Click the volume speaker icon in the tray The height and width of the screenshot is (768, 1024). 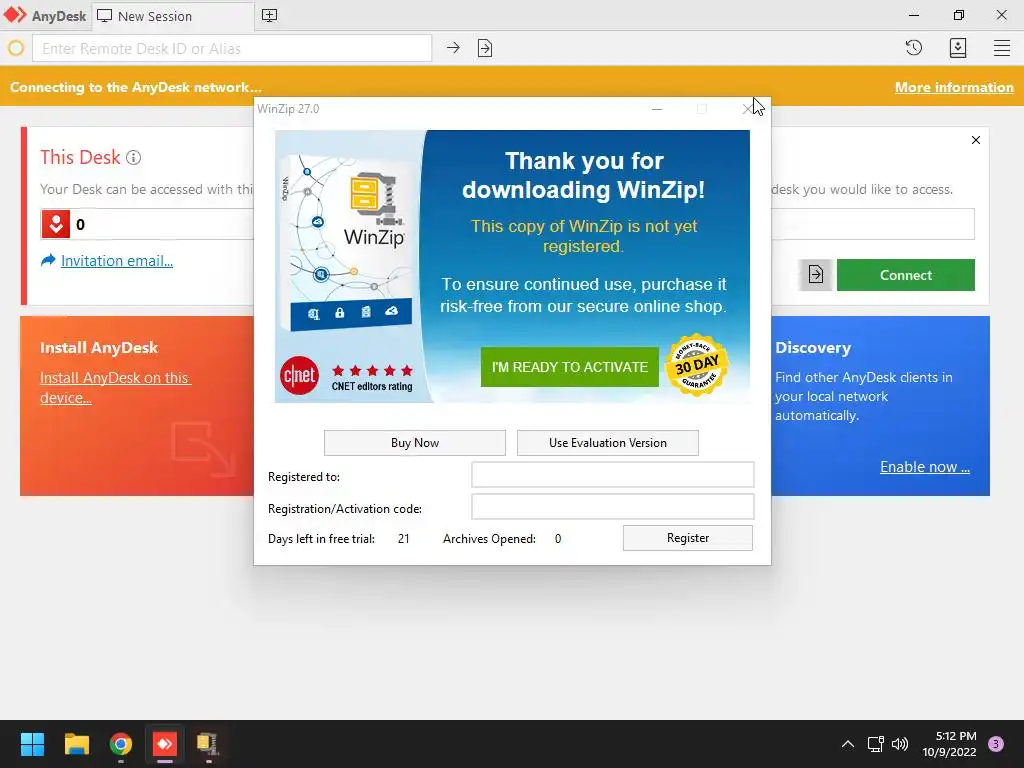coord(900,744)
